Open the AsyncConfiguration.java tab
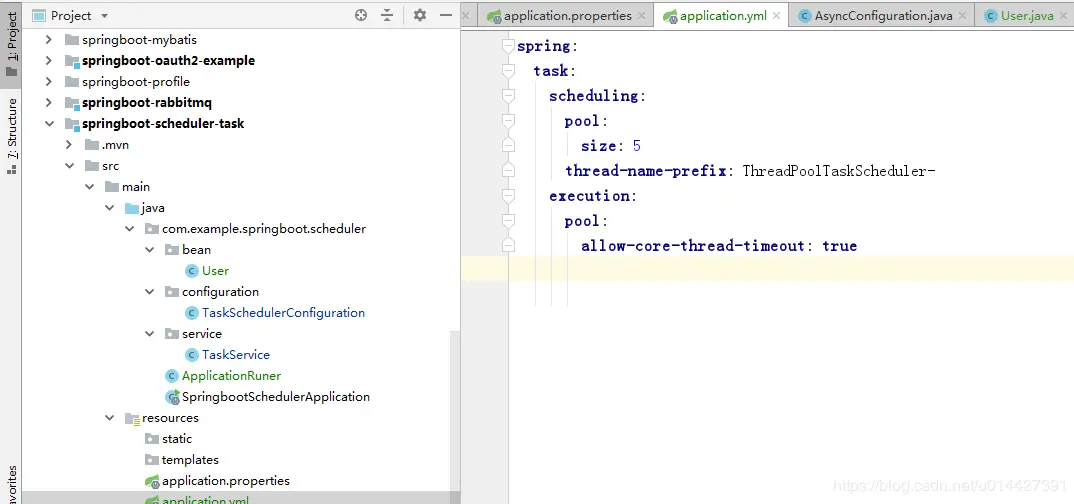 coord(884,16)
